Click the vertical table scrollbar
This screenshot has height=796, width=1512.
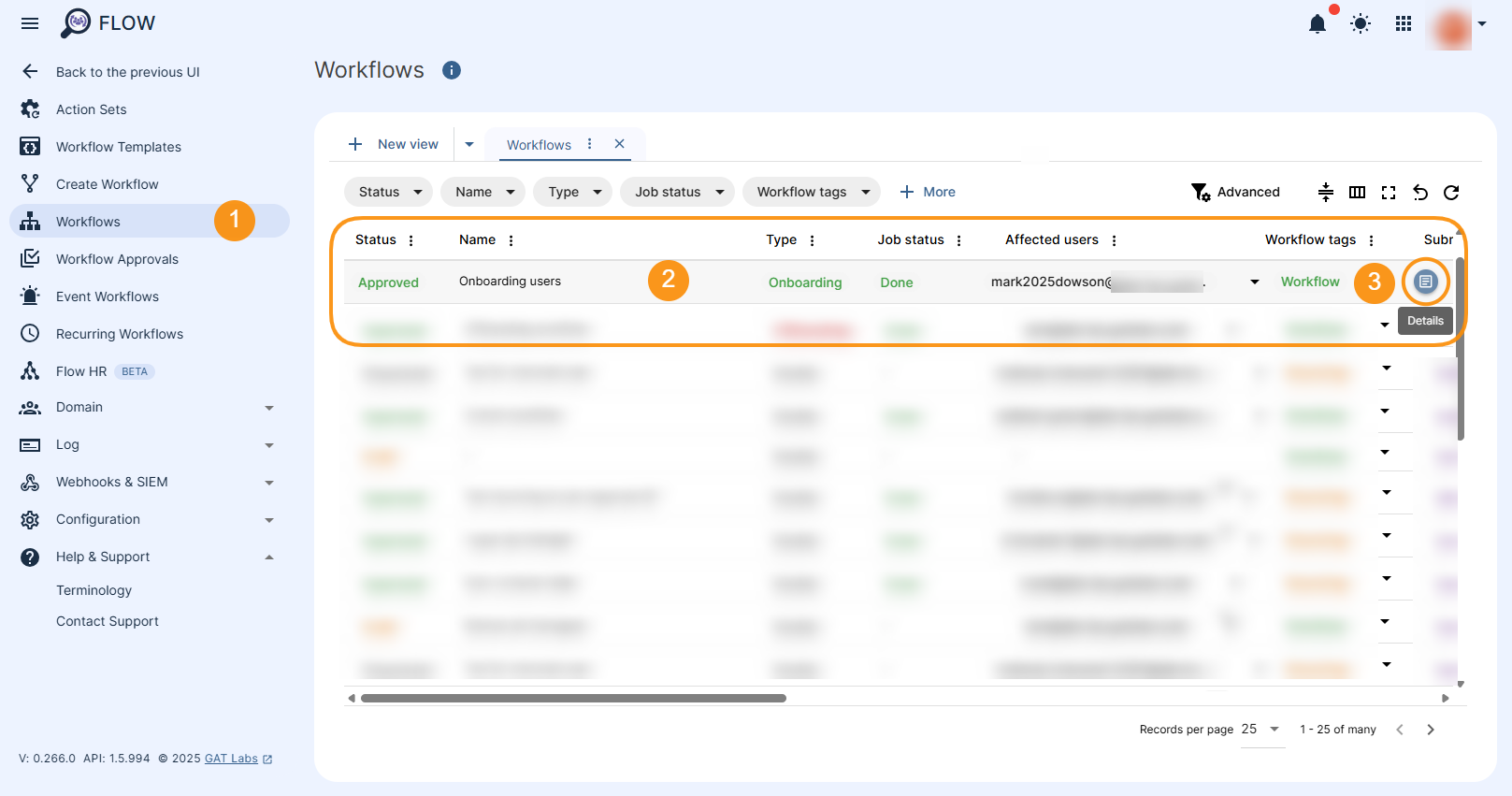(1460, 348)
